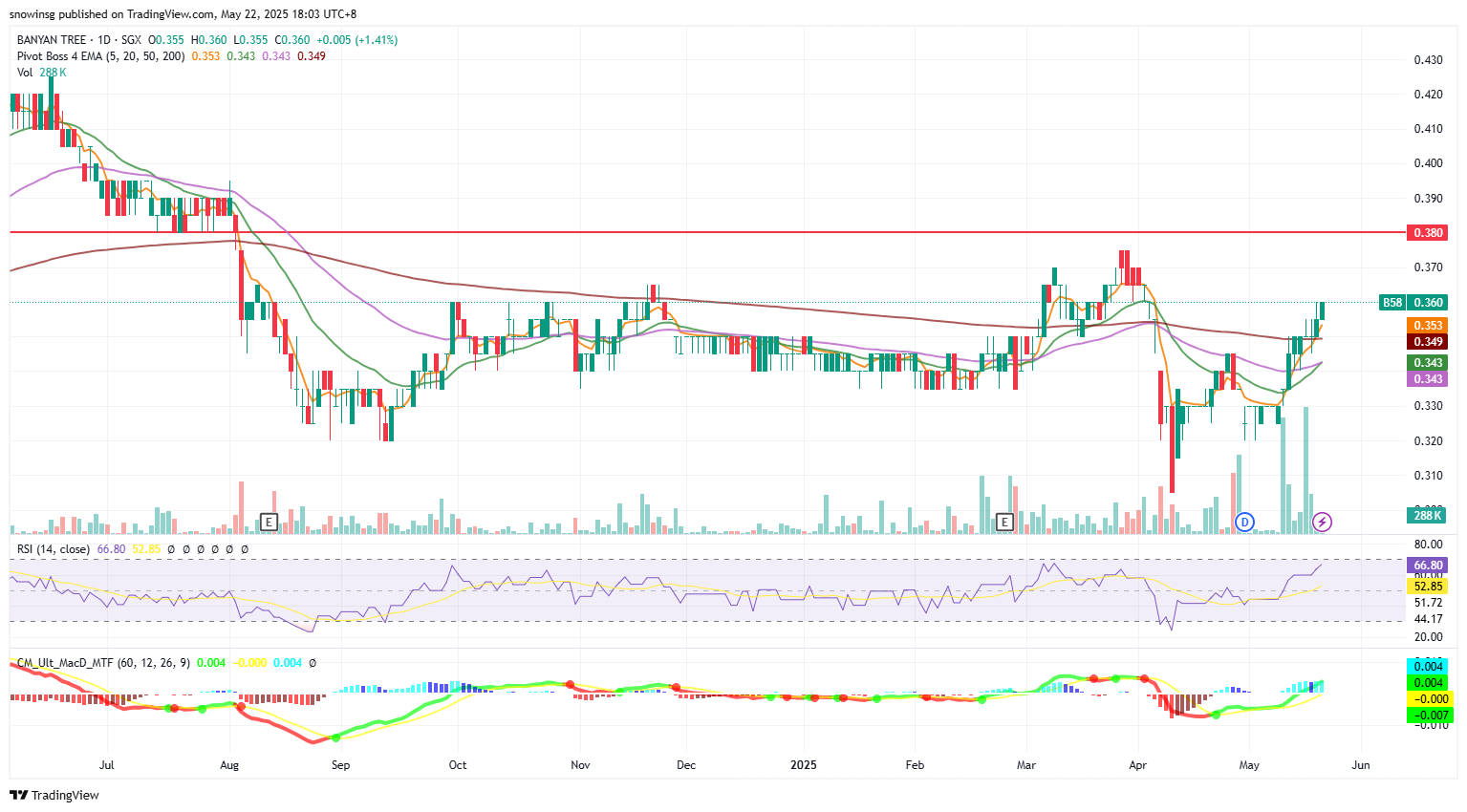
Task: Click the Sep label on the time axis
Action: tap(340, 765)
